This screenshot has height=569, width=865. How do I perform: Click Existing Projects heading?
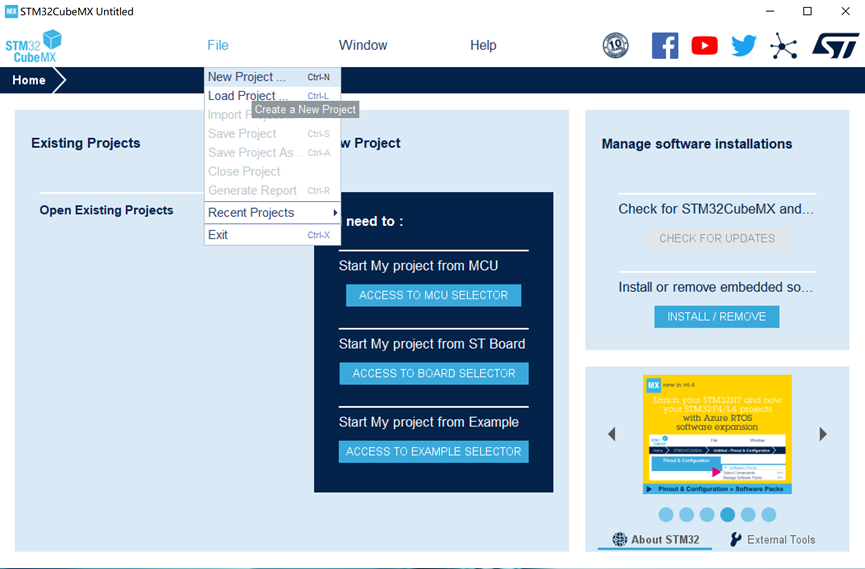(x=86, y=143)
